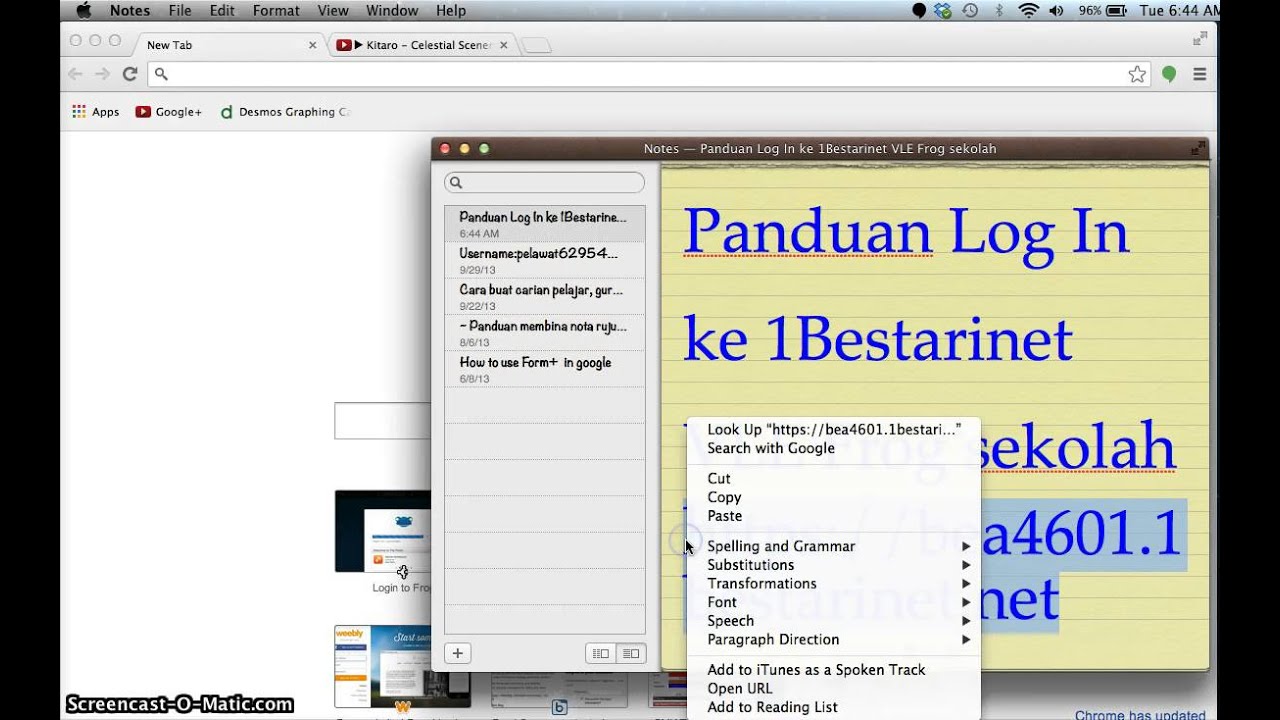Expand the Transformations submenu
The width and height of the screenshot is (1280, 720).
(834, 583)
